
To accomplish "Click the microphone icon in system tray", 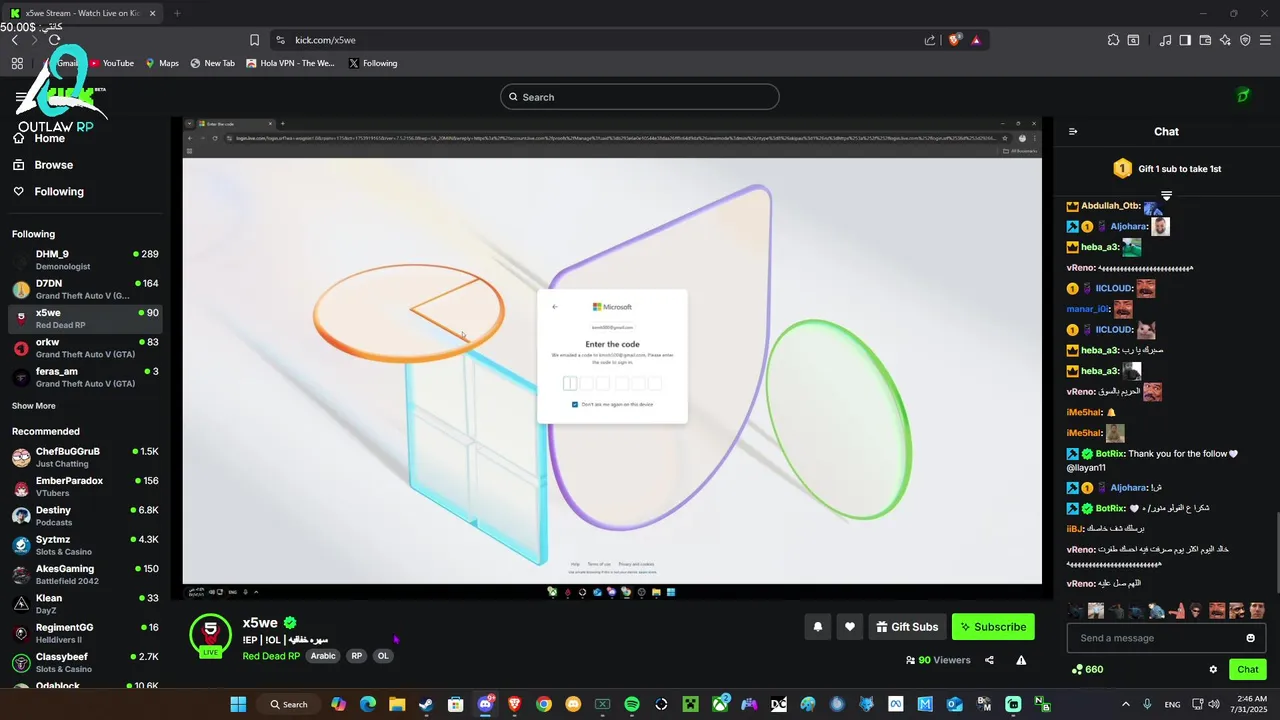I will [x=1147, y=704].
